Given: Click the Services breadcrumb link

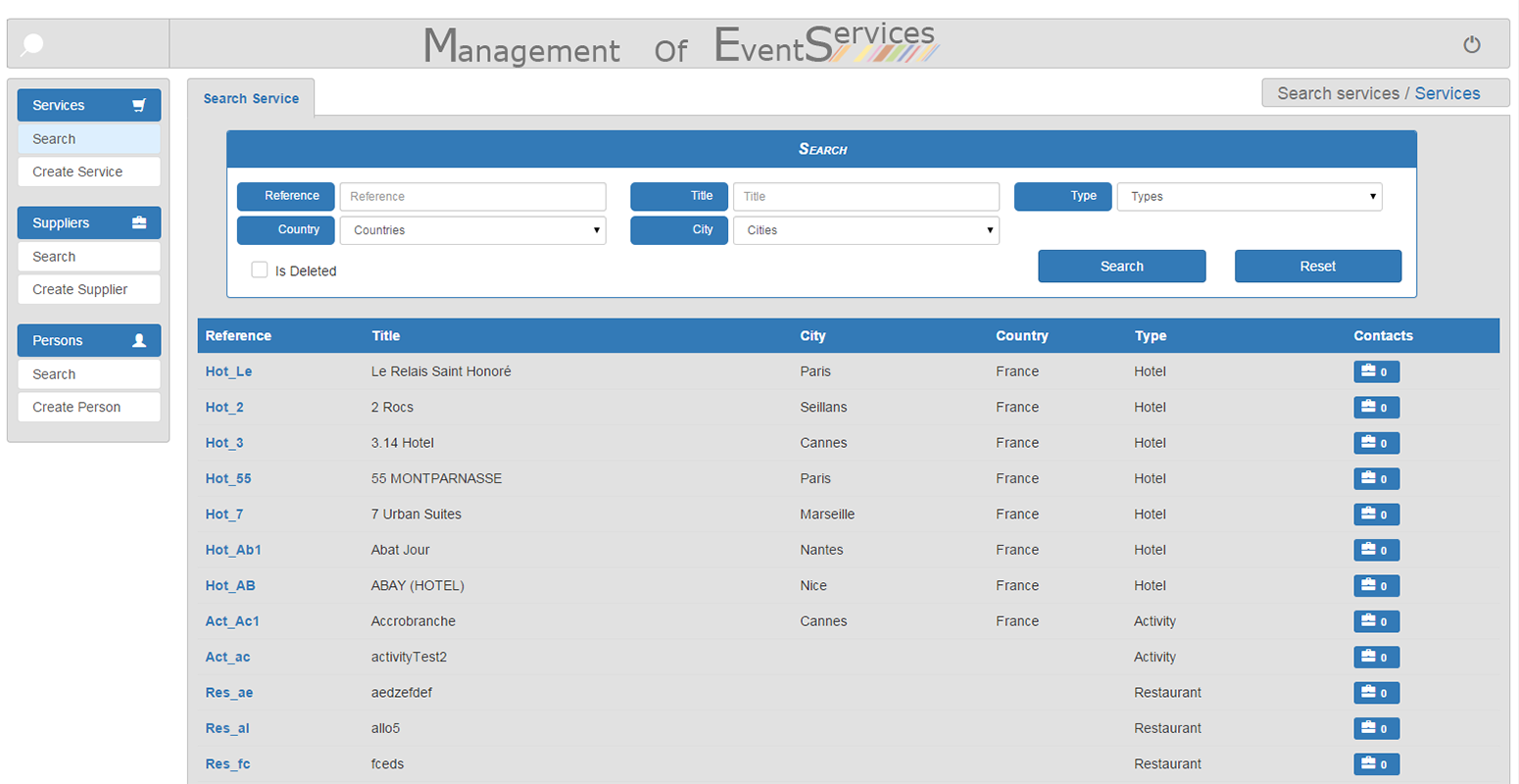Looking at the screenshot, I should [1448, 93].
